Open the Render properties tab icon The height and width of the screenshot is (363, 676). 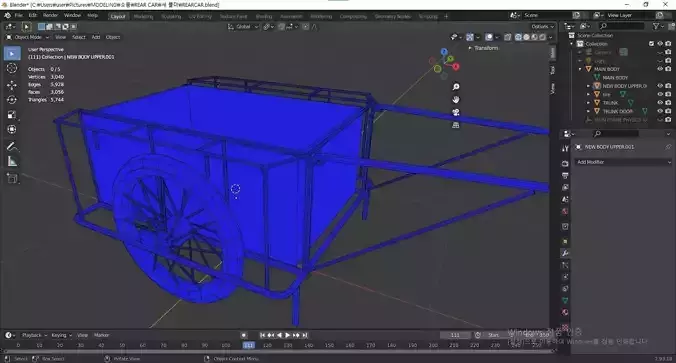coord(565,164)
